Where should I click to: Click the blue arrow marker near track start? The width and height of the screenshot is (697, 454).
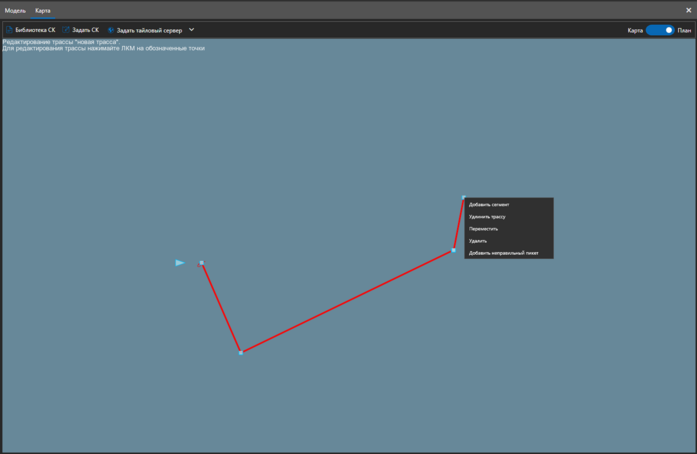[180, 263]
